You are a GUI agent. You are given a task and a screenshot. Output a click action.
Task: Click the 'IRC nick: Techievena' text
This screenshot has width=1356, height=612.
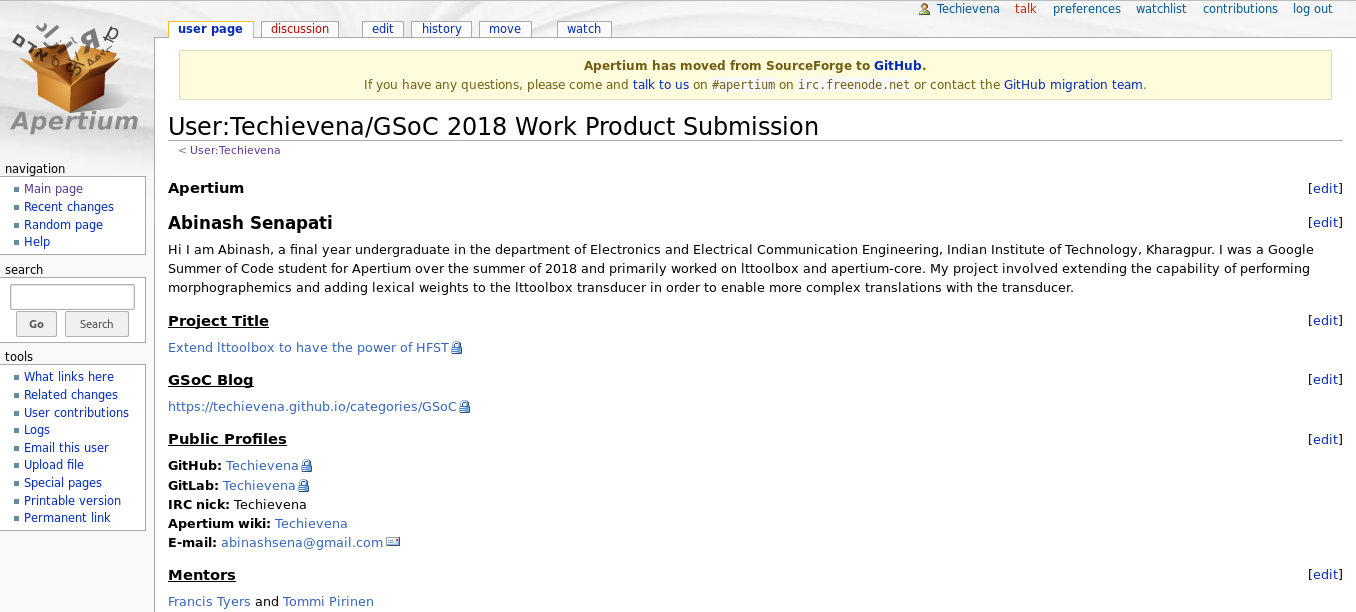click(x=237, y=505)
